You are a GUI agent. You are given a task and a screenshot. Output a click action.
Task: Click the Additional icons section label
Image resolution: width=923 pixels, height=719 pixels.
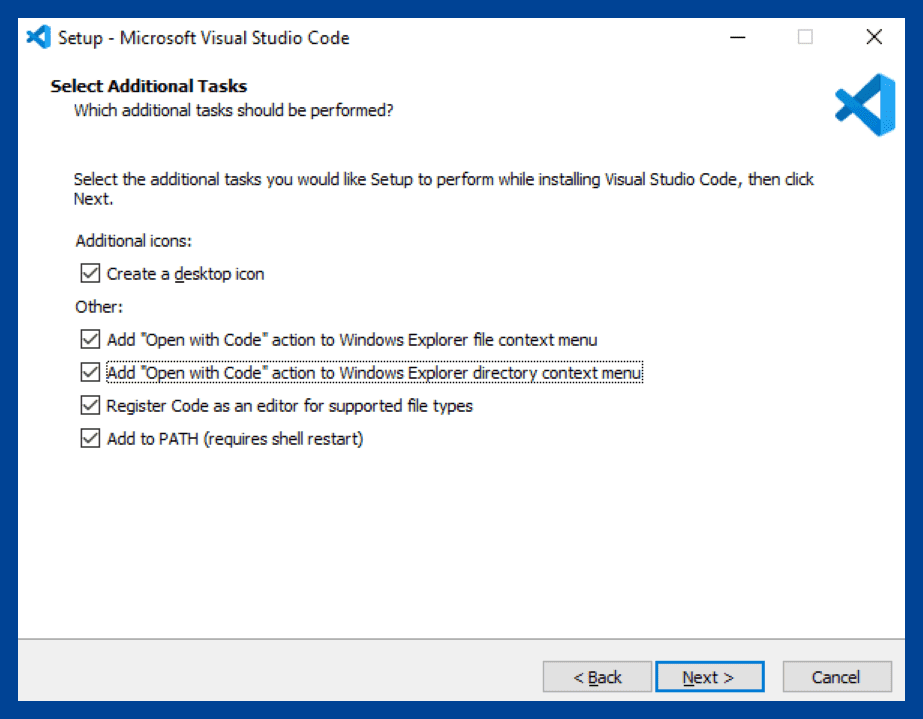pyautogui.click(x=133, y=240)
